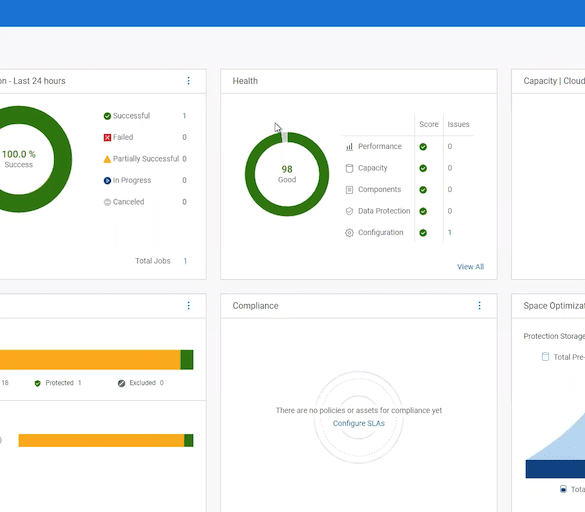This screenshot has width=585, height=512.
Task: Click the In Progress label
Action: tap(132, 180)
